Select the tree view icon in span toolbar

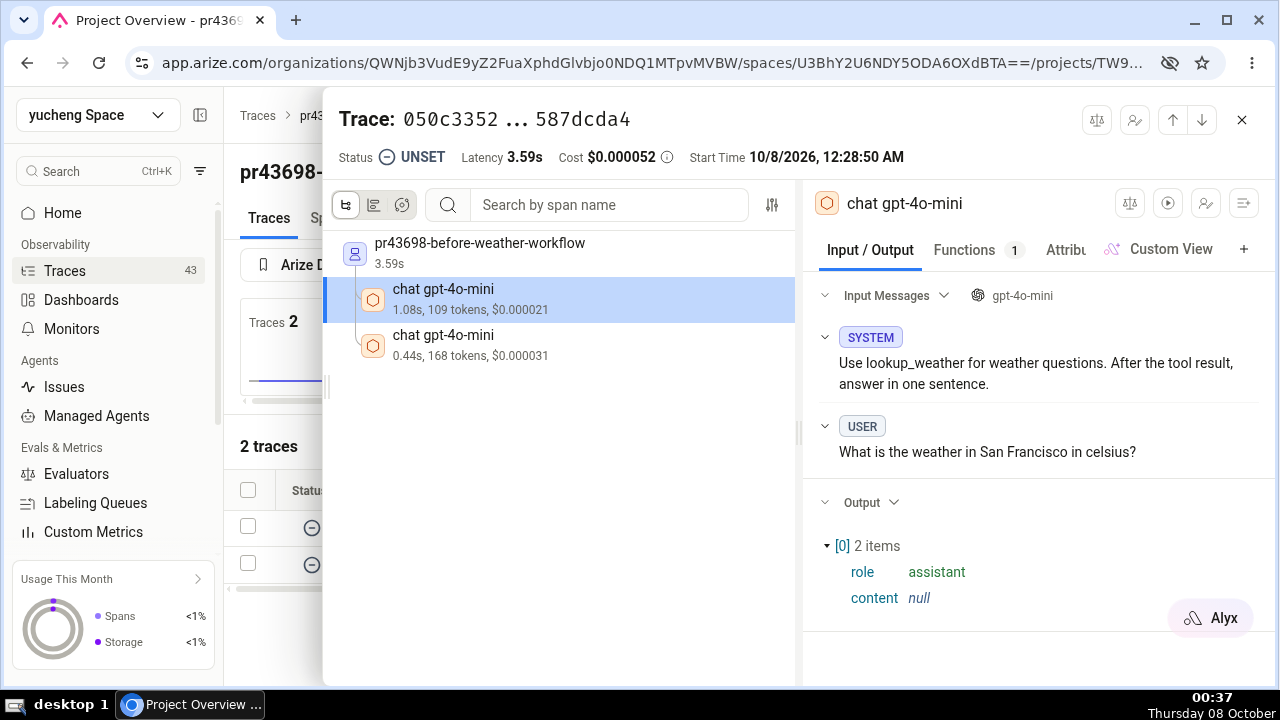click(346, 205)
